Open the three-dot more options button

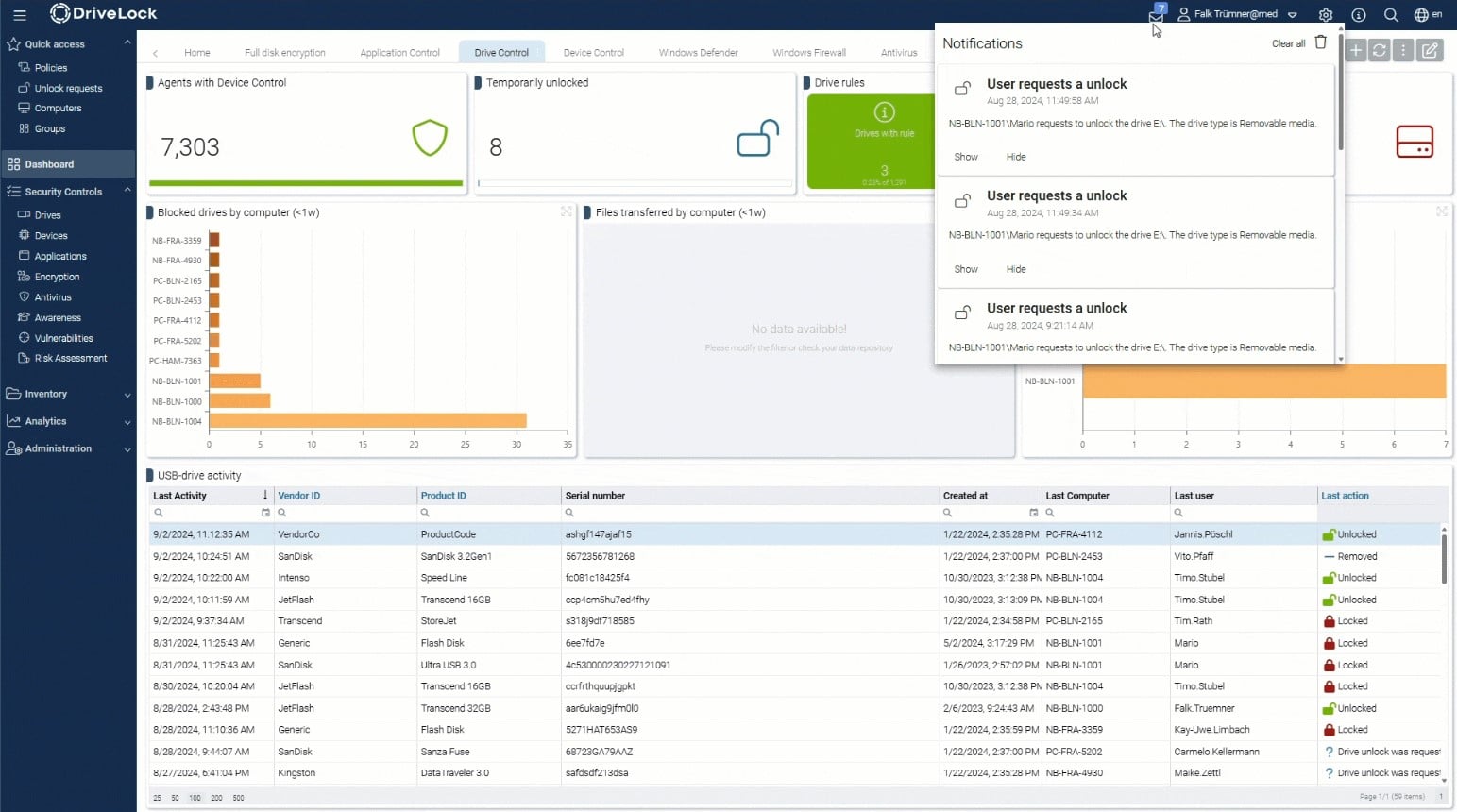(1403, 50)
